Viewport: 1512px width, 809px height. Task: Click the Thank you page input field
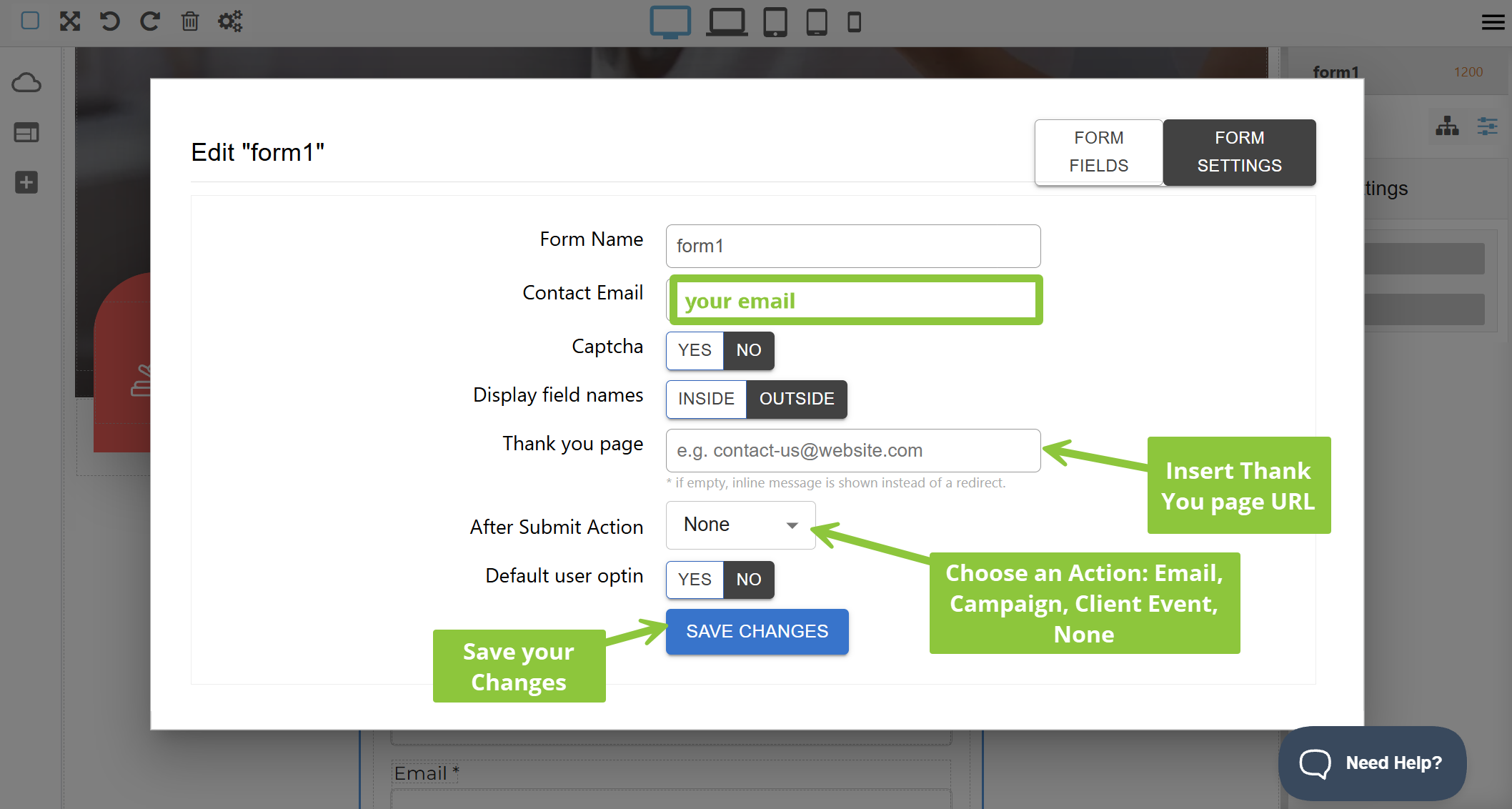pos(852,450)
